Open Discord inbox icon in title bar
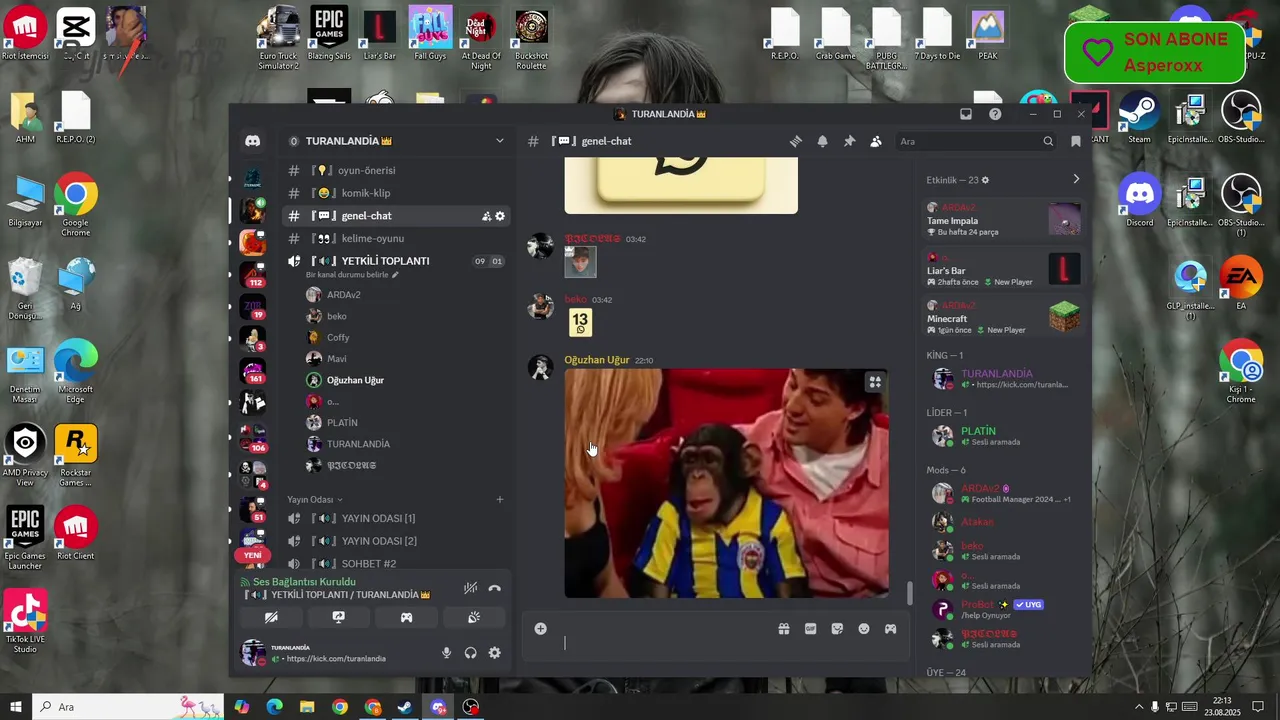This screenshot has width=1280, height=720. tap(966, 114)
